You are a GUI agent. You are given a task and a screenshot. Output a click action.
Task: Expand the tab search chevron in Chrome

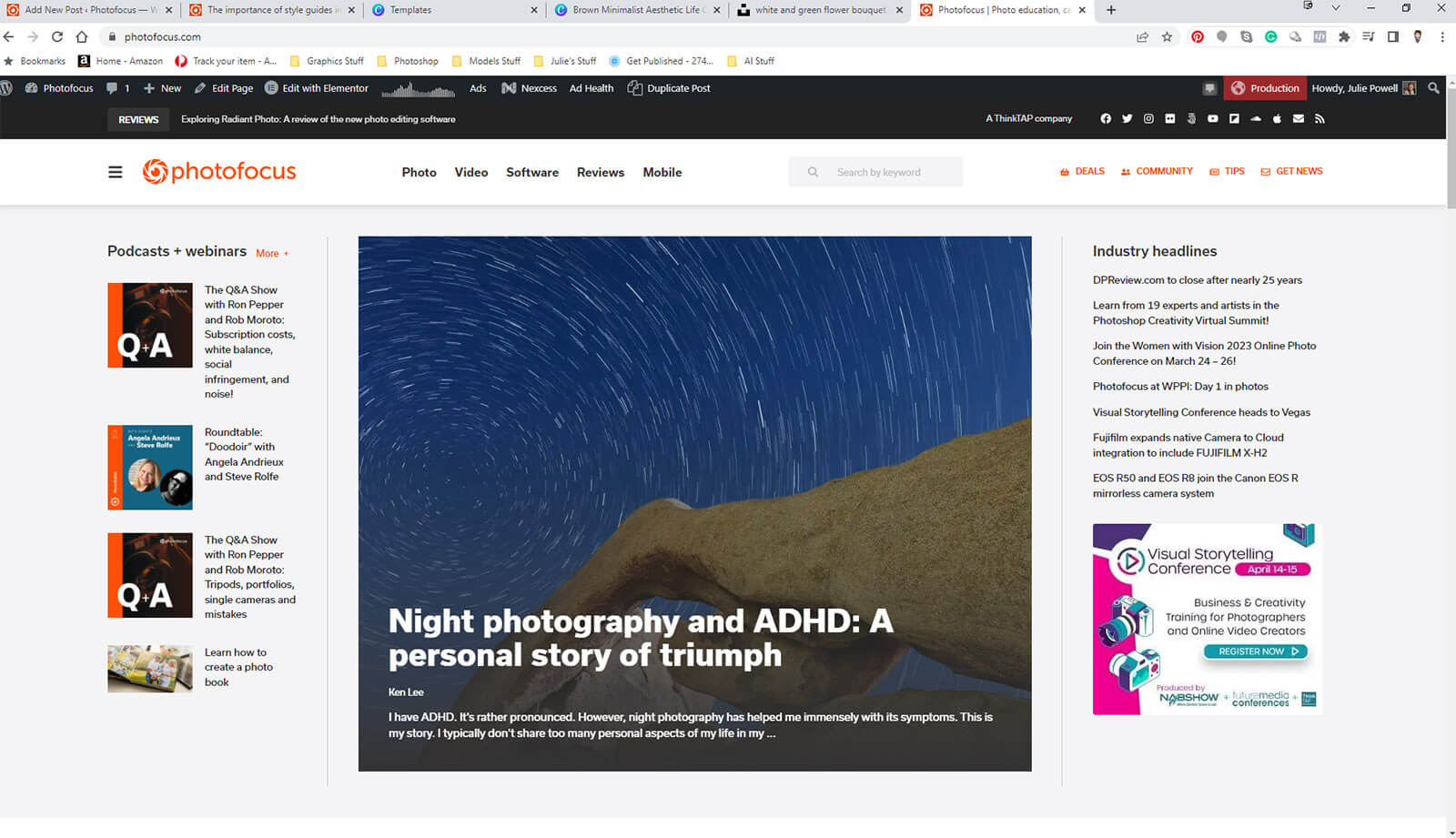tap(1335, 8)
